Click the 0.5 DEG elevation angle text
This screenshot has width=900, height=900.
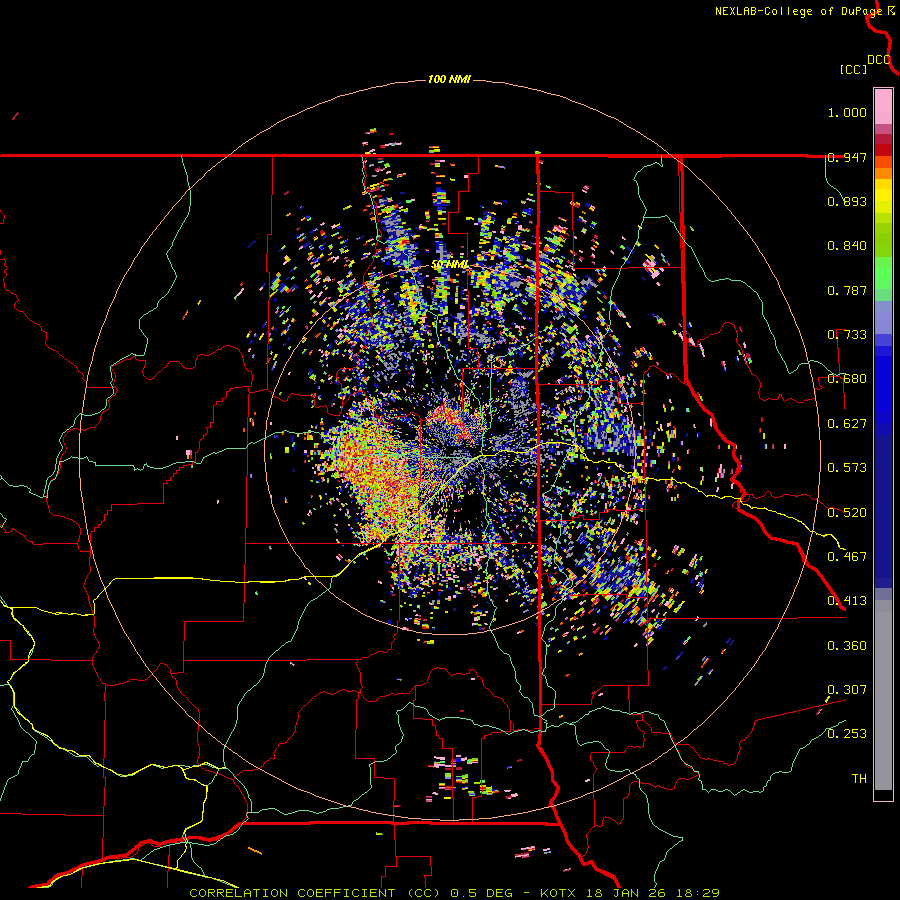pyautogui.click(x=481, y=893)
